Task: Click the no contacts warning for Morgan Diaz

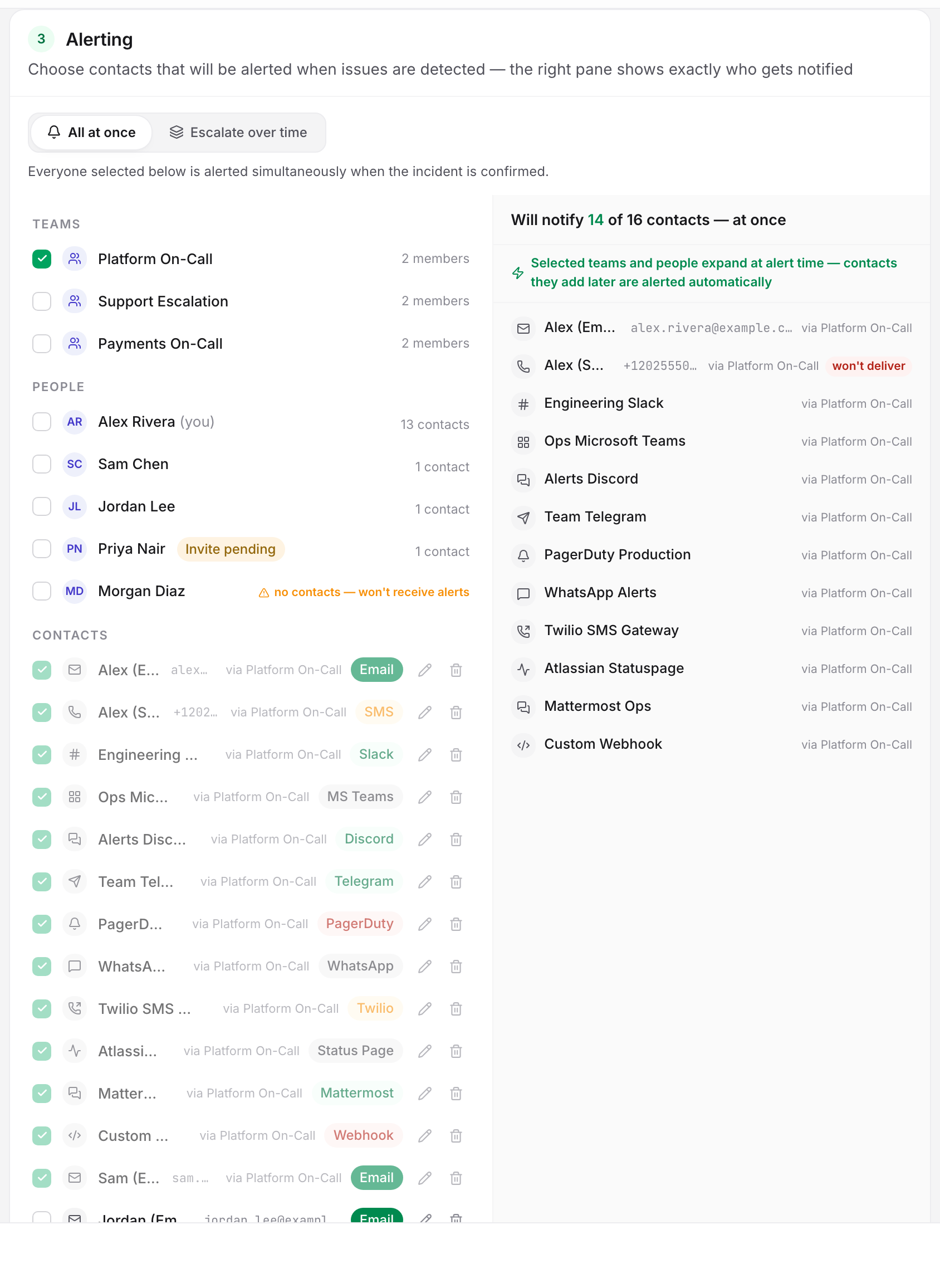Action: [364, 593]
